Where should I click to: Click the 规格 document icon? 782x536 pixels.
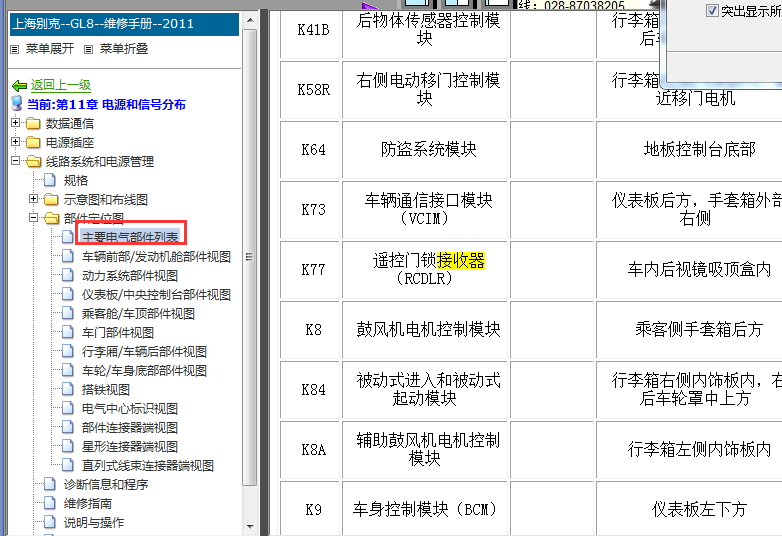click(50, 179)
